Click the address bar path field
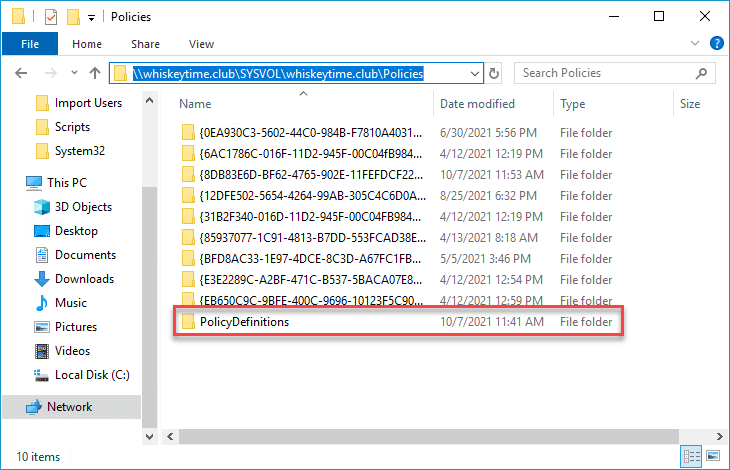 click(296, 73)
